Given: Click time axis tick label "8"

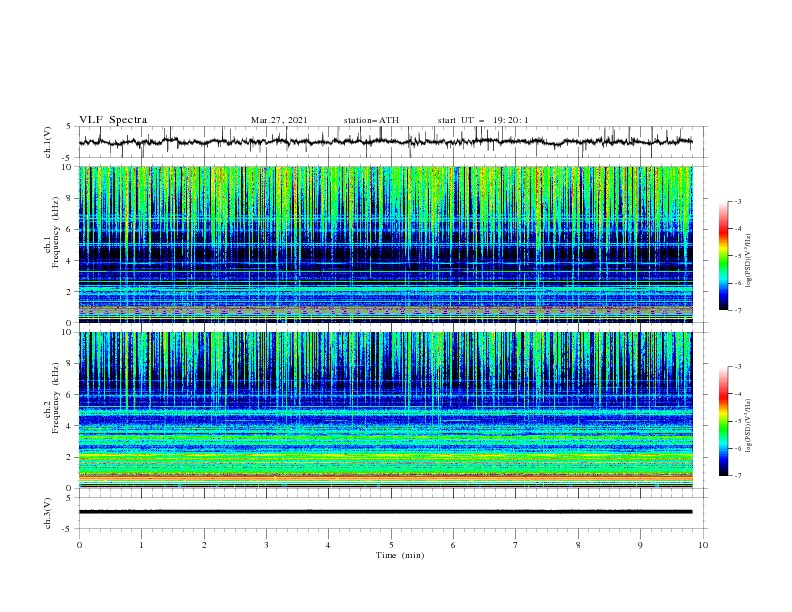Looking at the screenshot, I should click(578, 545).
